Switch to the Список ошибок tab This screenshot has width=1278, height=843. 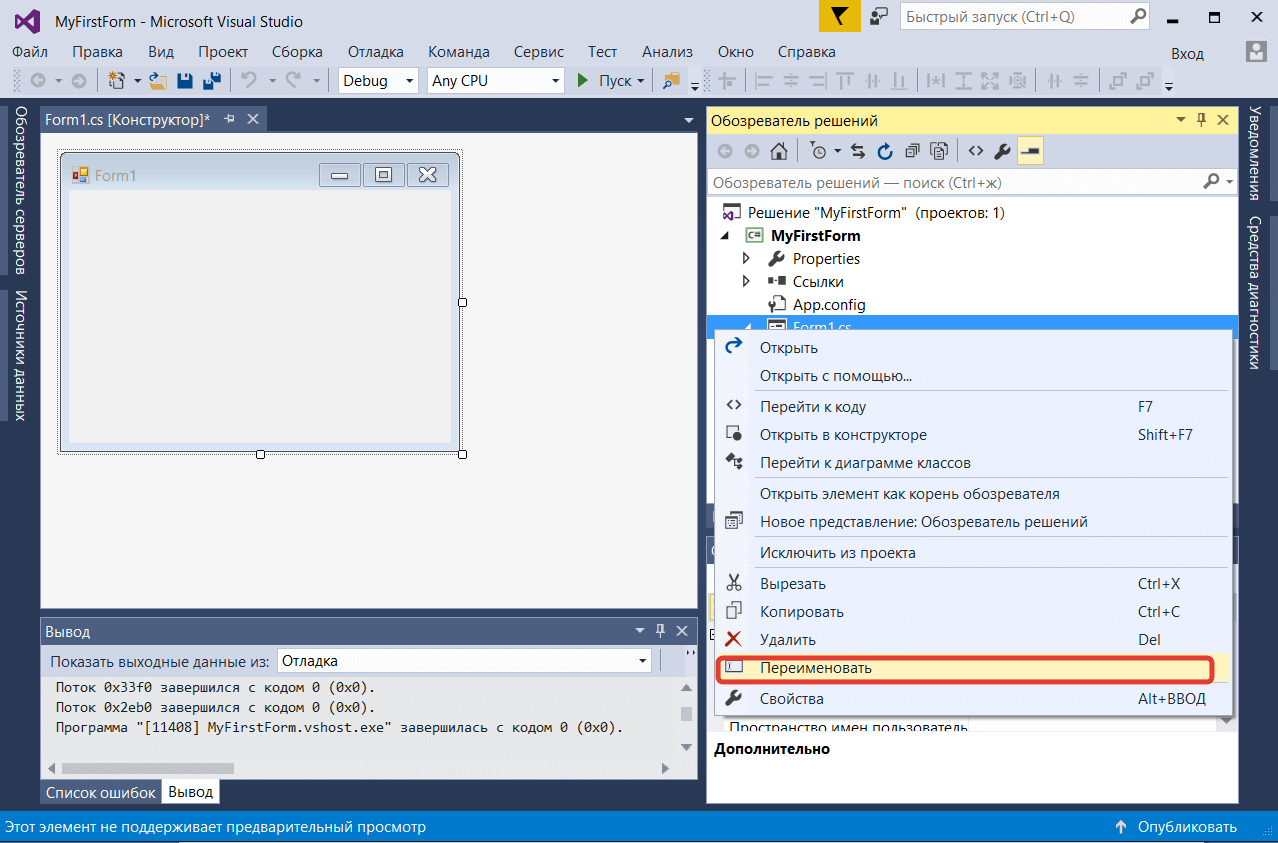[101, 792]
